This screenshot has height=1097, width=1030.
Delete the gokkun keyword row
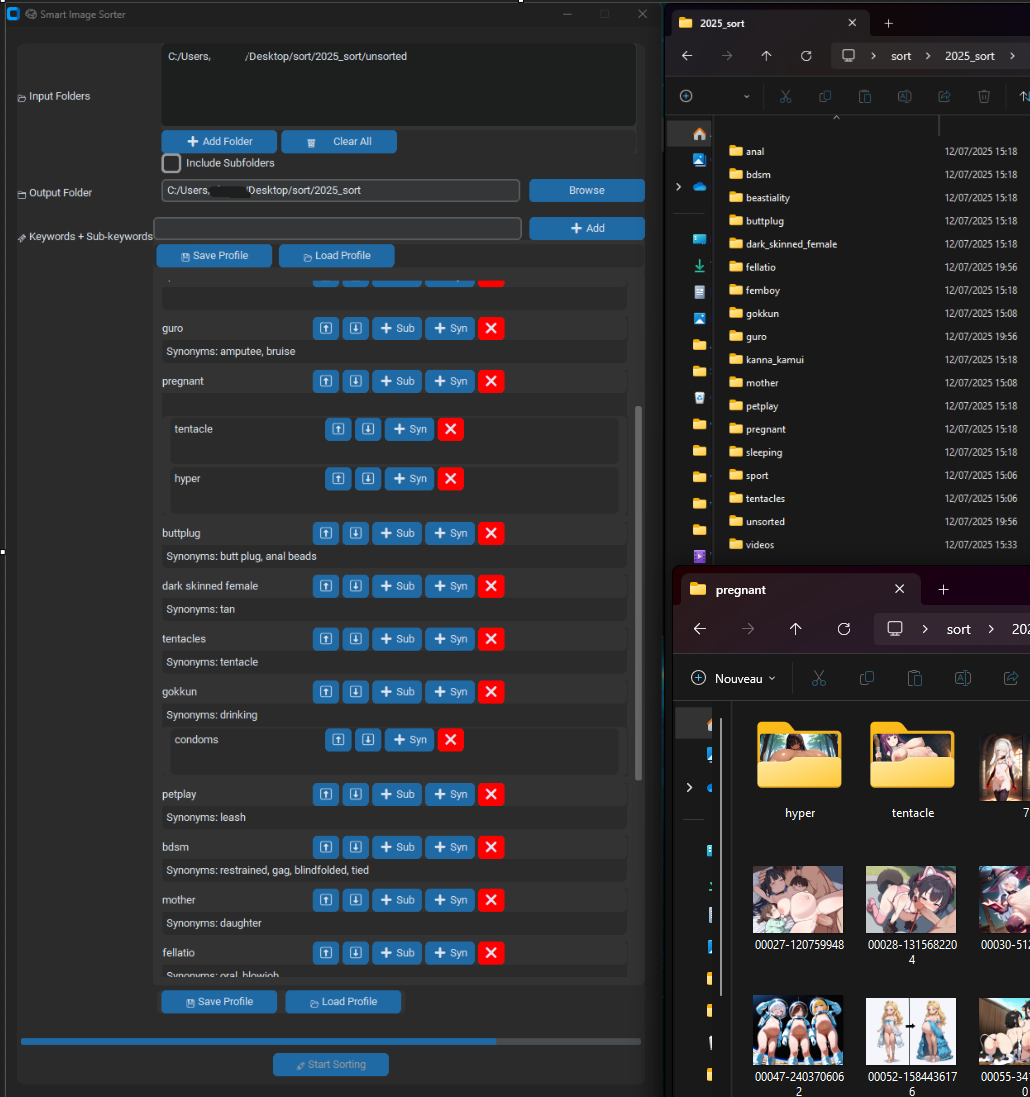tap(491, 692)
